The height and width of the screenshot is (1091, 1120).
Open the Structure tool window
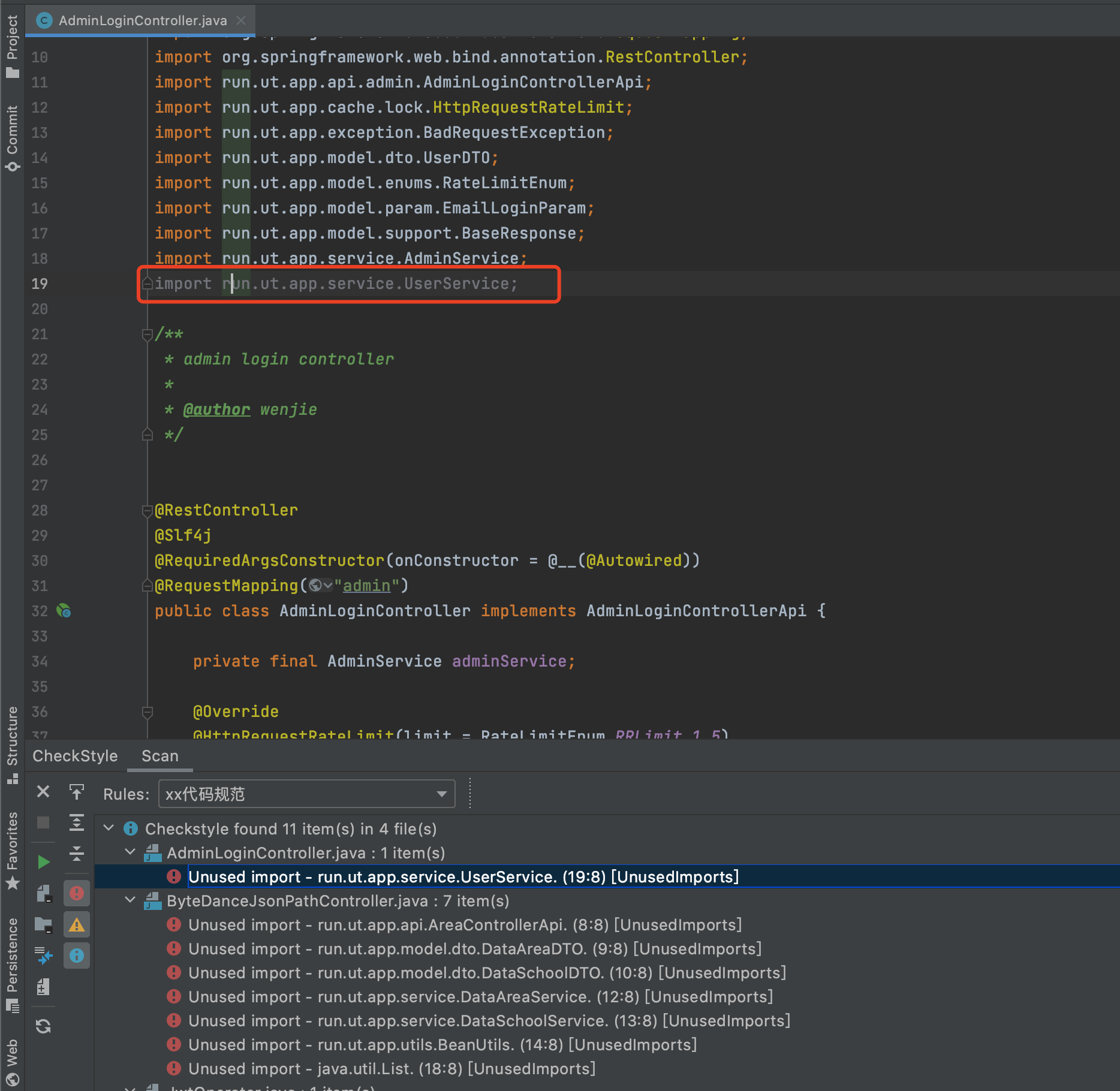pos(12,746)
